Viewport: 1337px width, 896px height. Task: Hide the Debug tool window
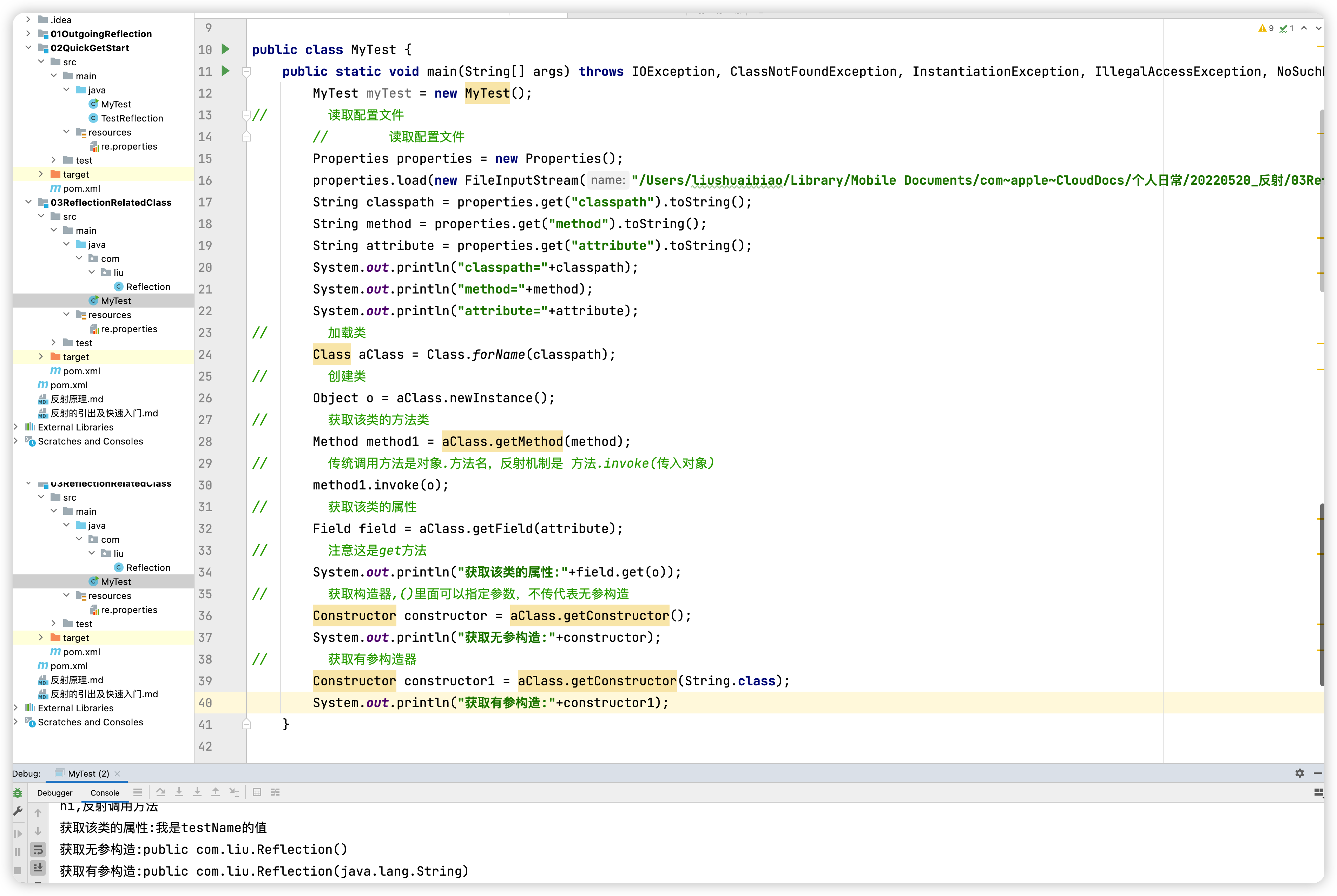[x=1318, y=773]
